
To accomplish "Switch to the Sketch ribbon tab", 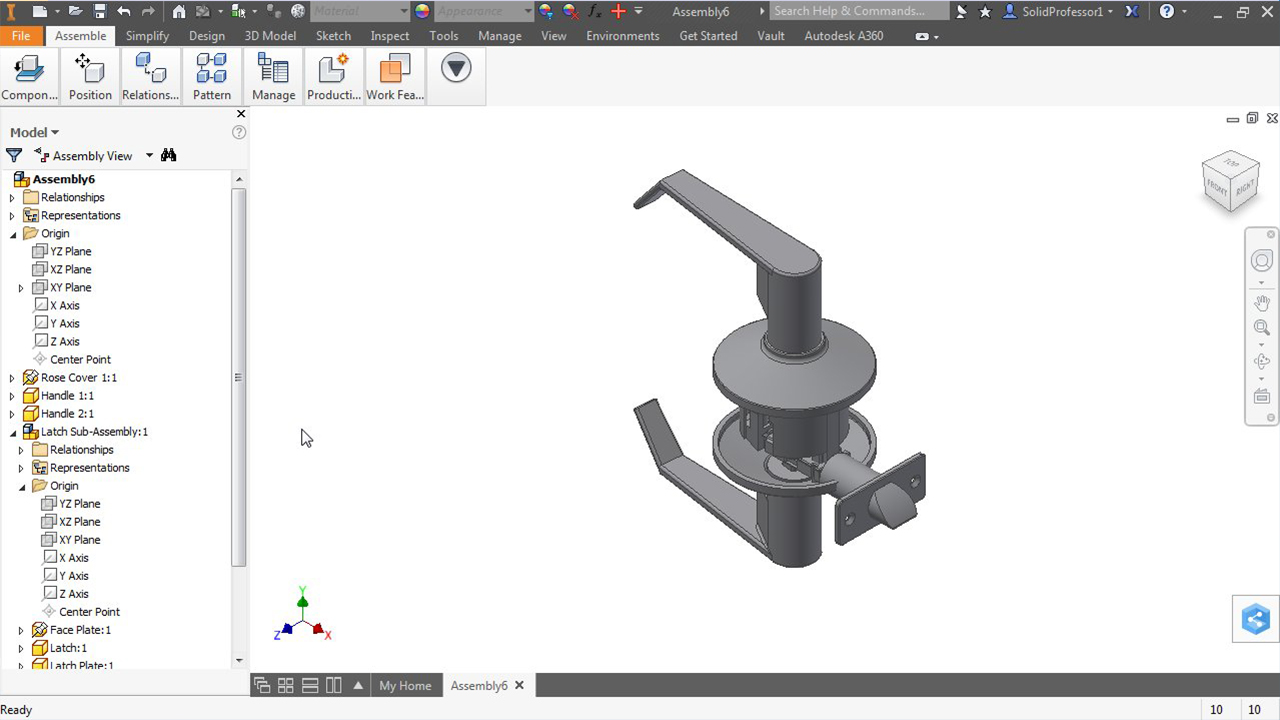I will pyautogui.click(x=333, y=35).
